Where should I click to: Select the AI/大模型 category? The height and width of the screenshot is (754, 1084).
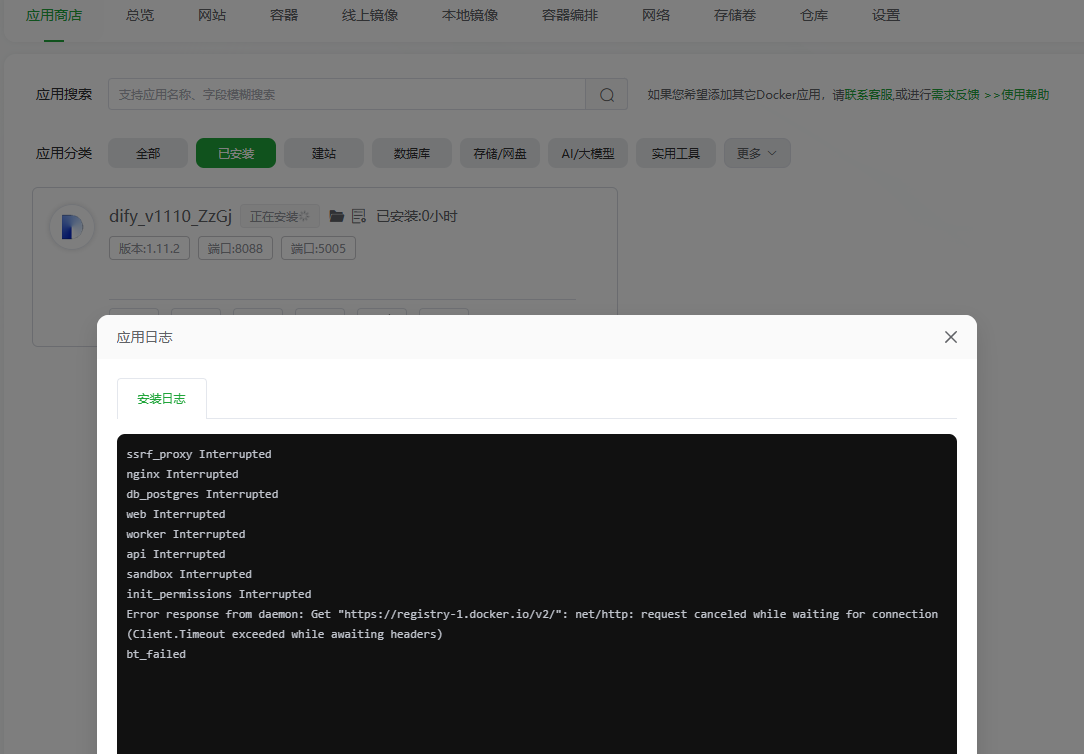point(587,153)
